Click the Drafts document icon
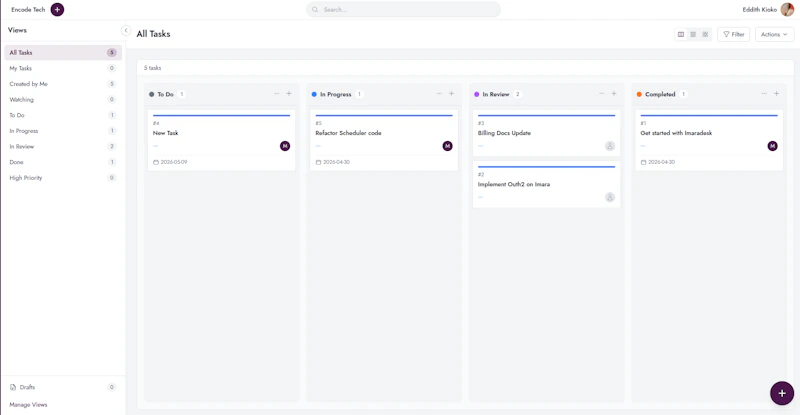This screenshot has width=800, height=415. click(x=13, y=387)
